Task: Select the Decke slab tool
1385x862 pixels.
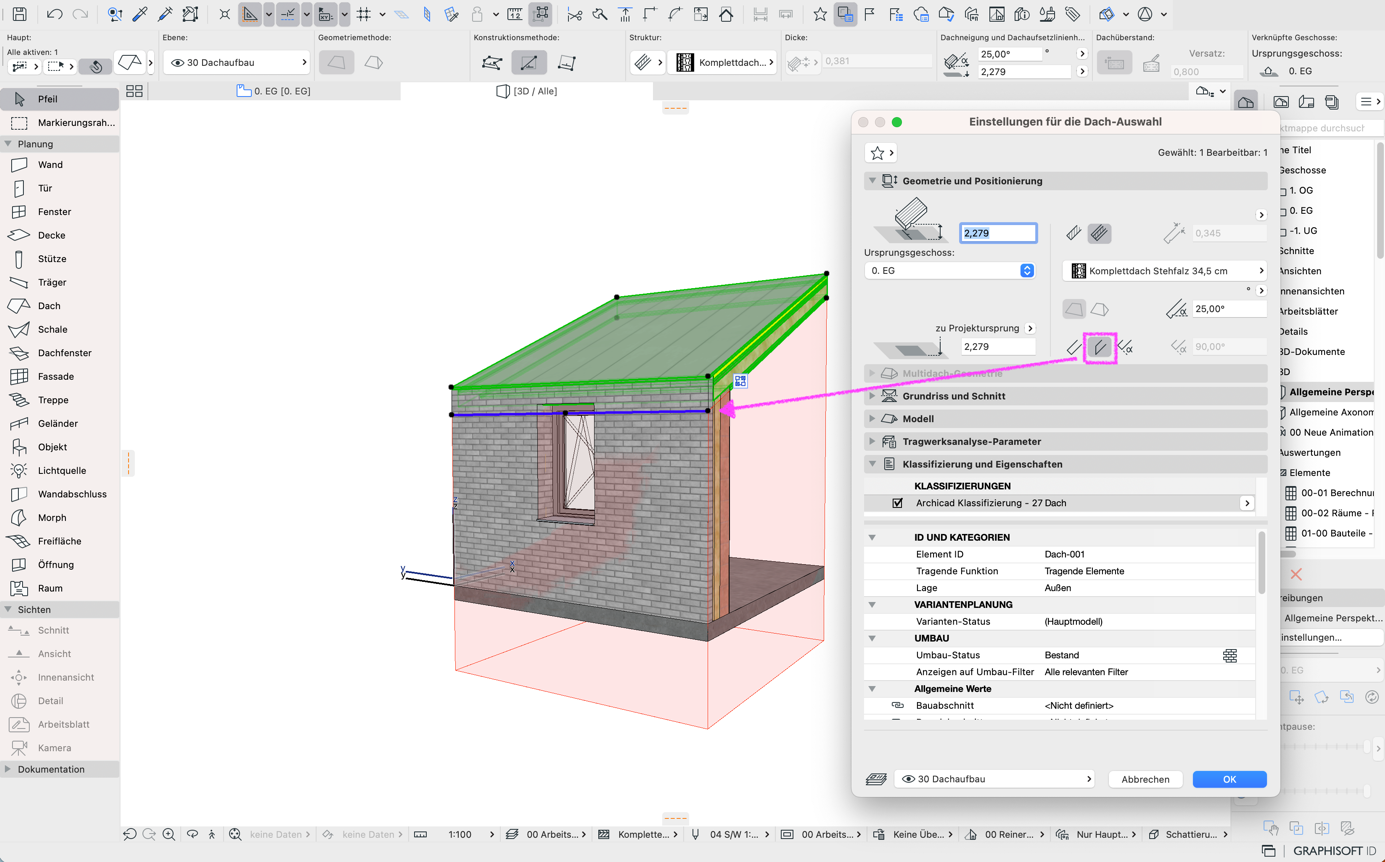Action: pyautogui.click(x=60, y=235)
